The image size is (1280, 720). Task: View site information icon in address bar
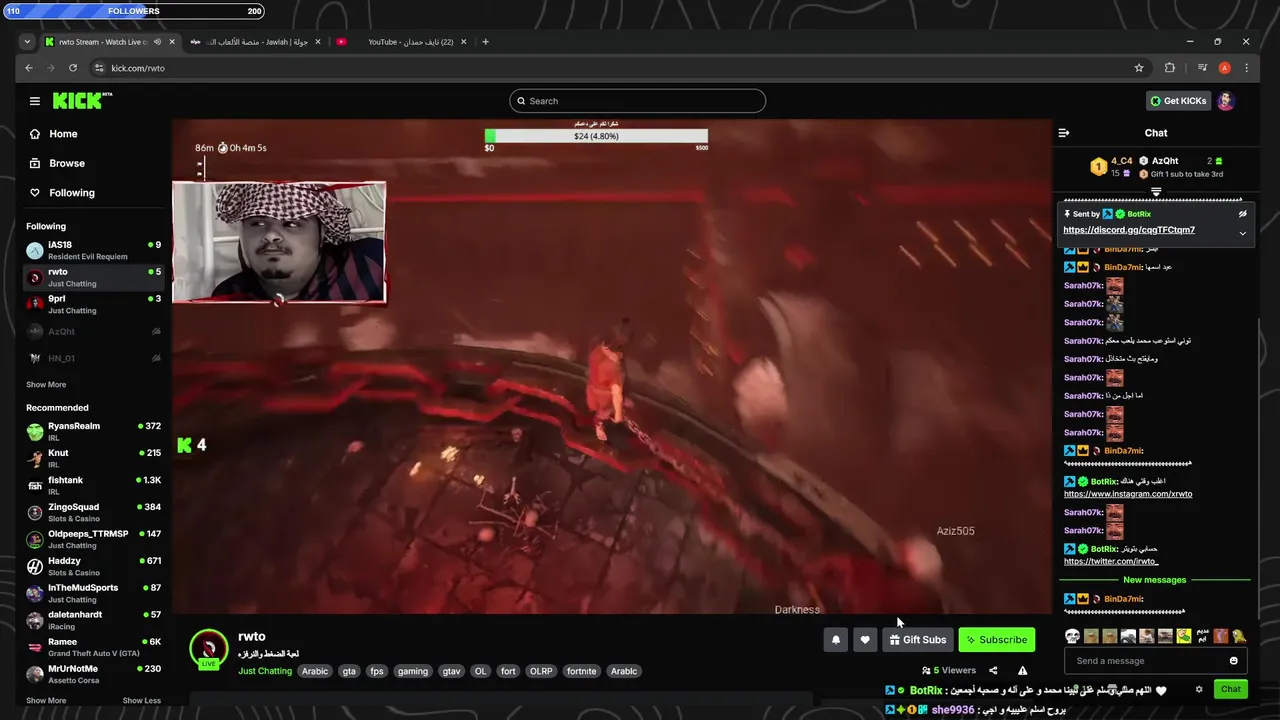[x=99, y=68]
